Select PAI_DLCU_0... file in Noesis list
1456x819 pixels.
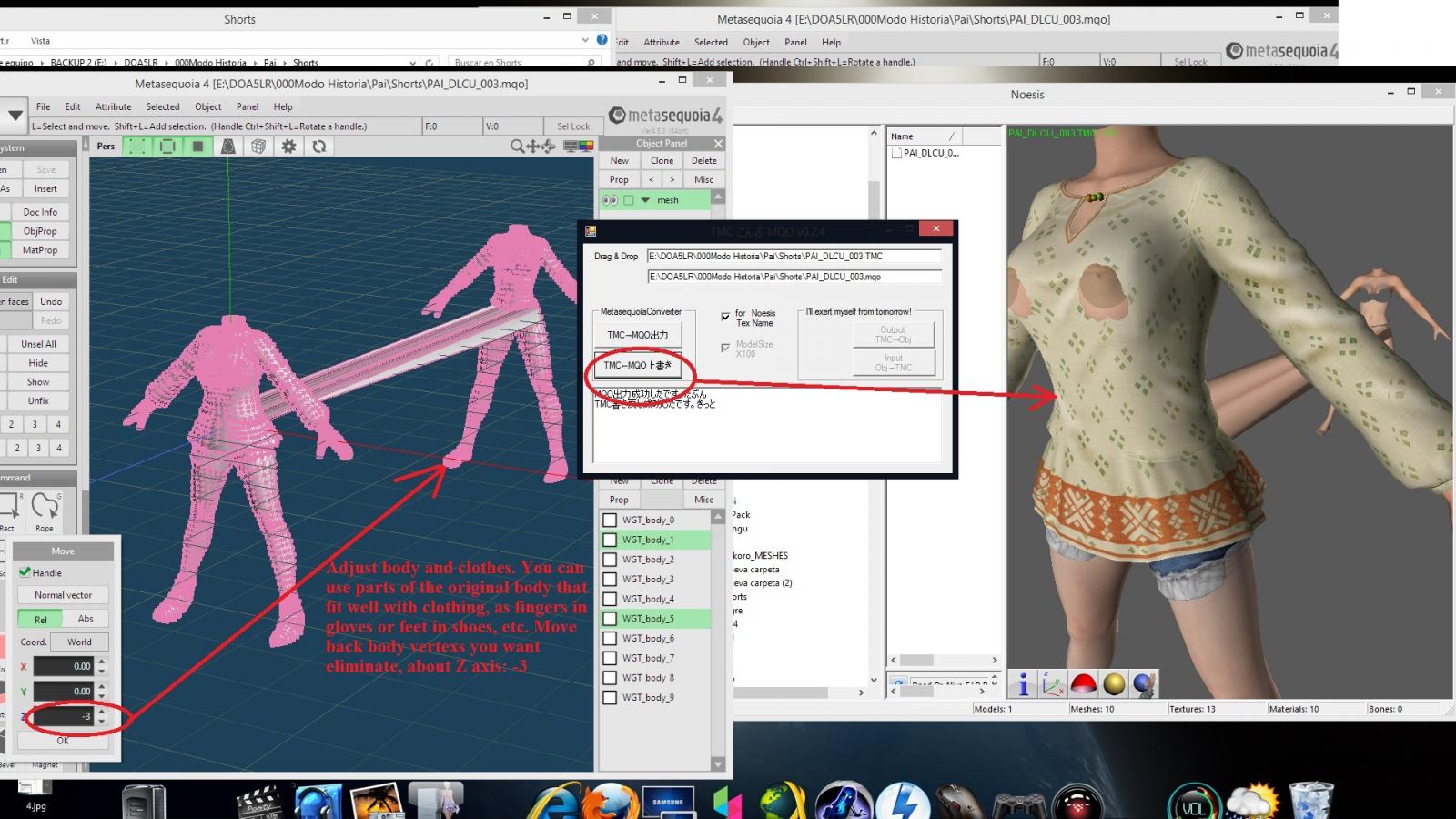[925, 153]
